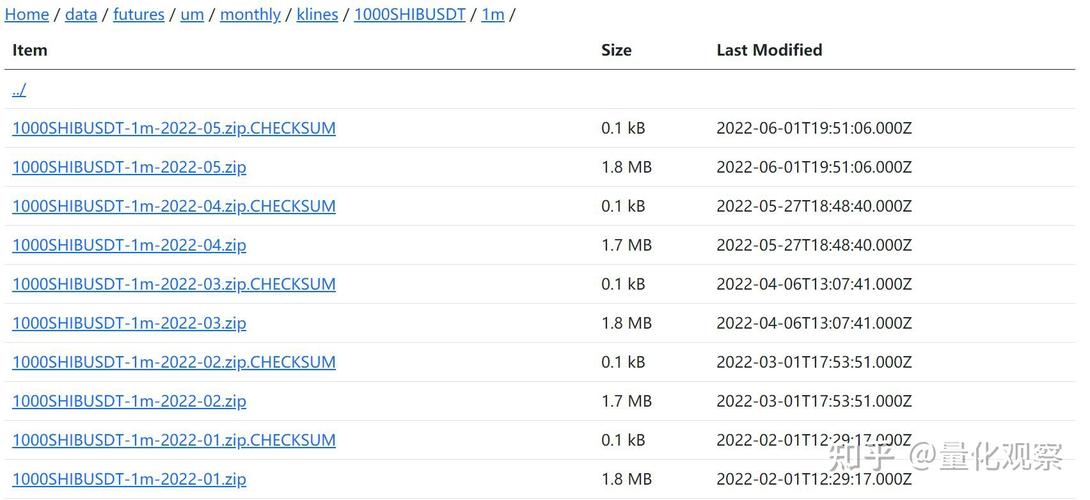Click the Last Modified column header
The height and width of the screenshot is (500, 1090).
click(x=769, y=50)
